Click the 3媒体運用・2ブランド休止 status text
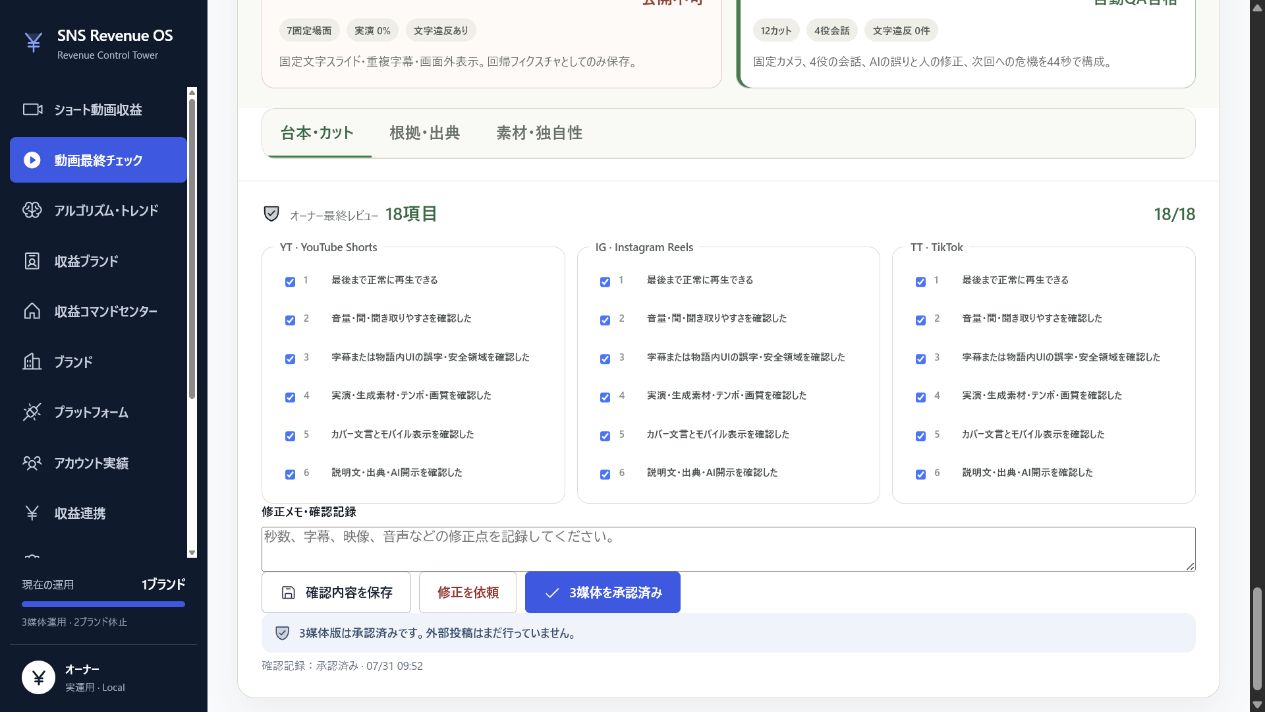1265x712 pixels. click(75, 622)
